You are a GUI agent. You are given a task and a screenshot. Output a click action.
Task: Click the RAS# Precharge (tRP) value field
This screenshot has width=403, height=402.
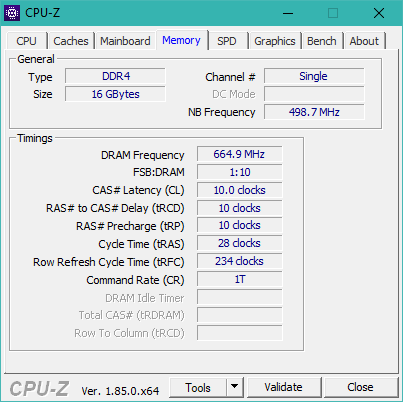click(x=239, y=226)
